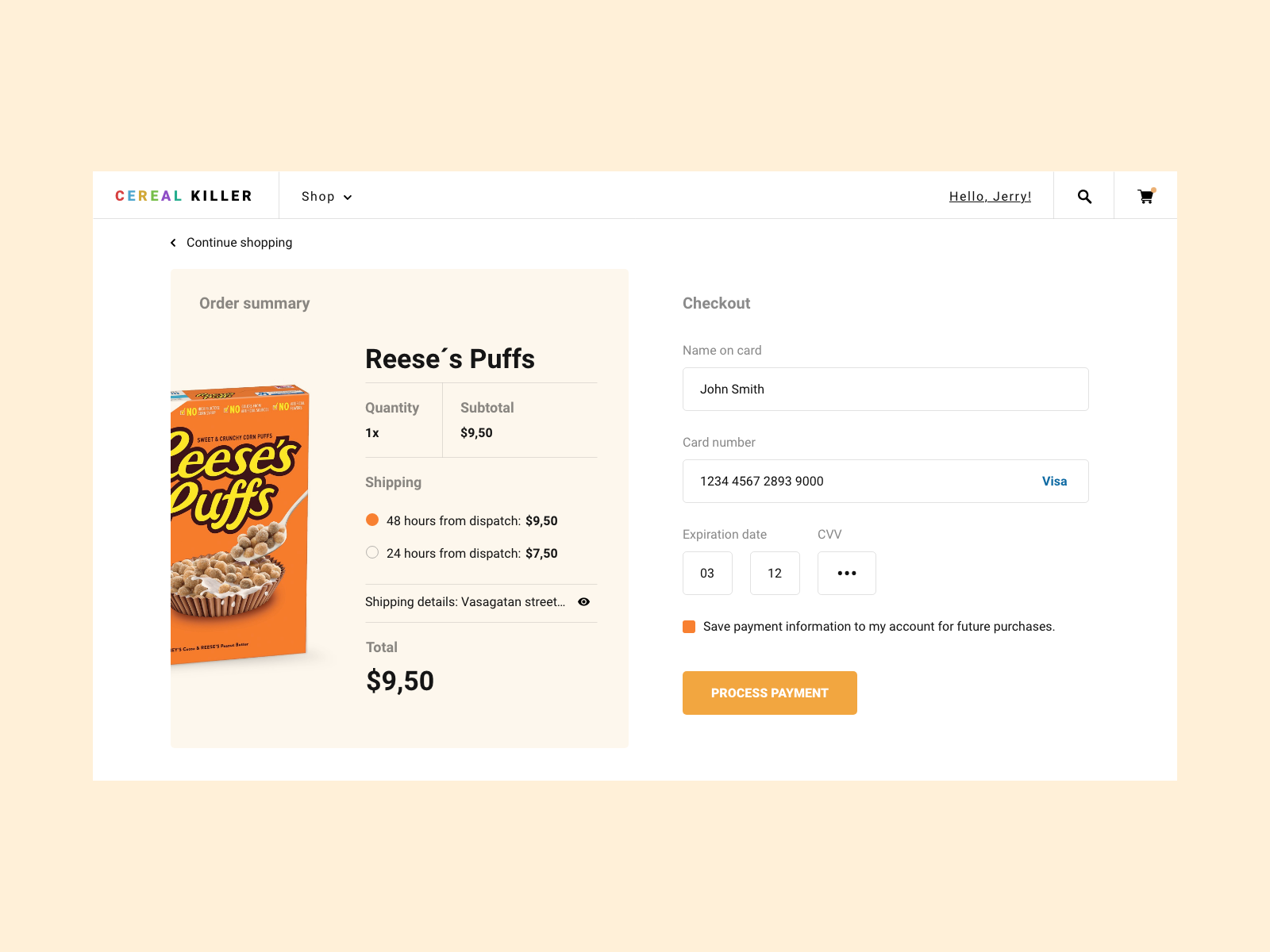Click the expiration year field
This screenshot has height=952, width=1270.
(775, 574)
